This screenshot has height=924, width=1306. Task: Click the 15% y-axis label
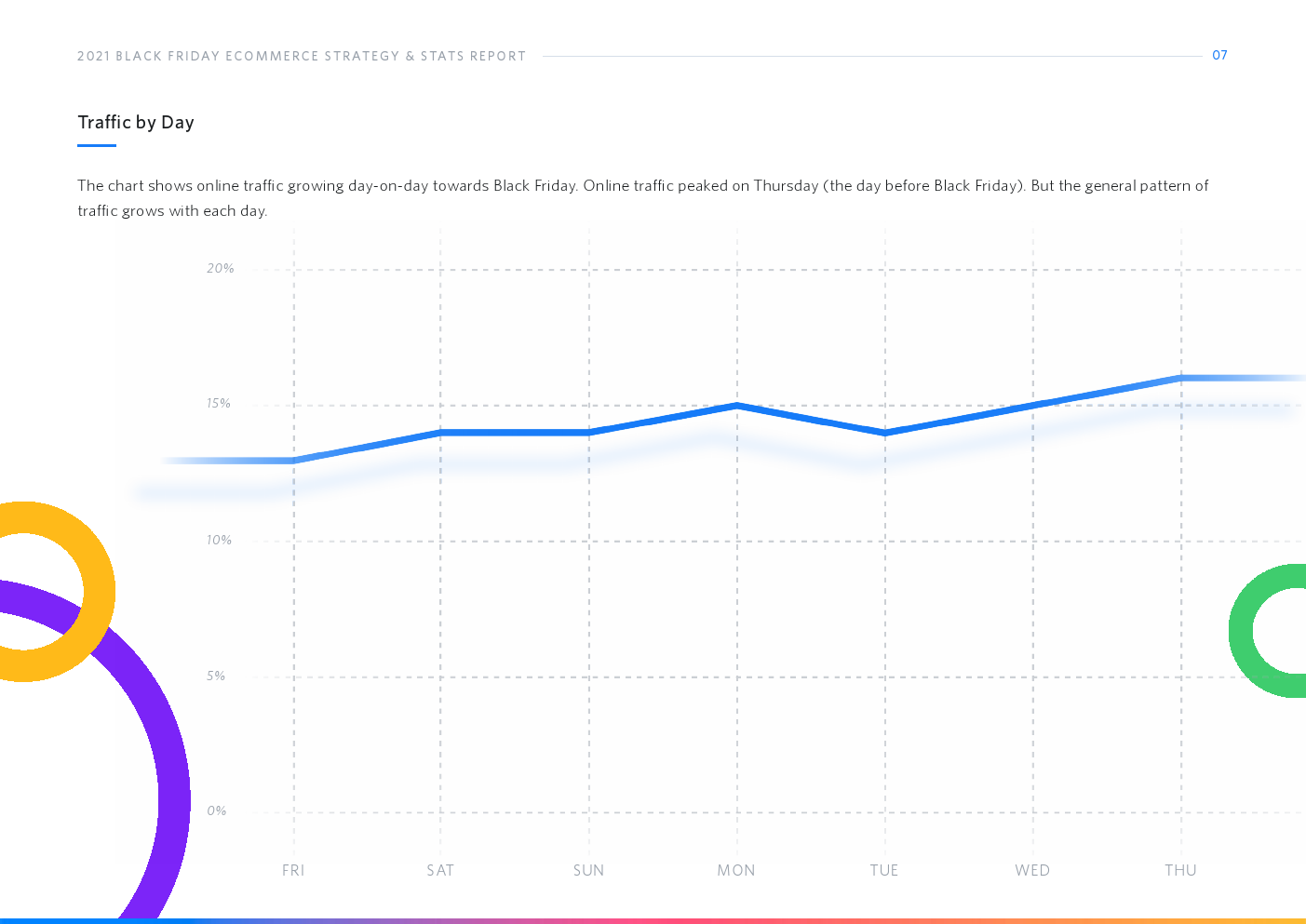coord(219,404)
